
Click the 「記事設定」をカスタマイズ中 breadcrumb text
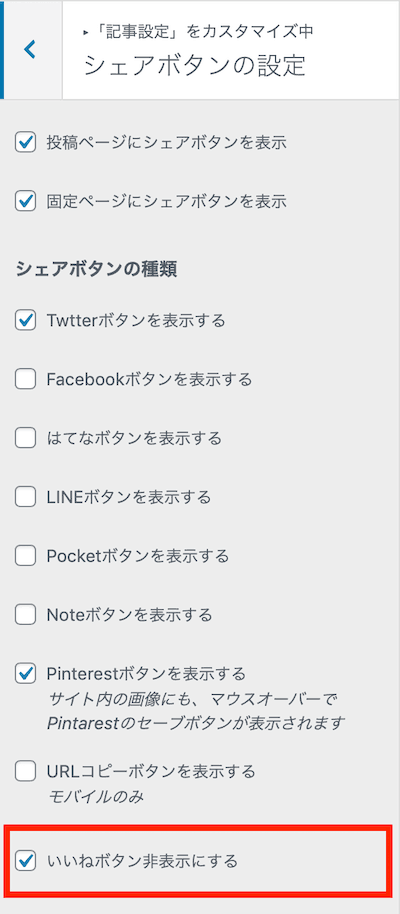pyautogui.click(x=199, y=31)
